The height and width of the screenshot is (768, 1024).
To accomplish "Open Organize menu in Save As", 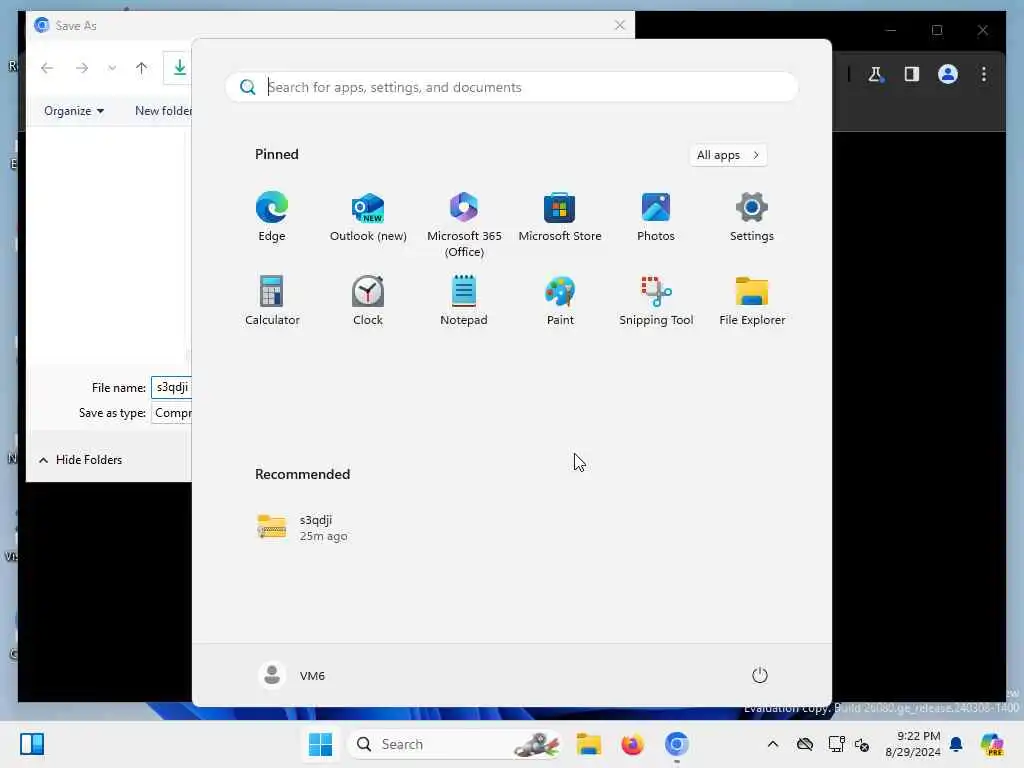I will (x=74, y=111).
